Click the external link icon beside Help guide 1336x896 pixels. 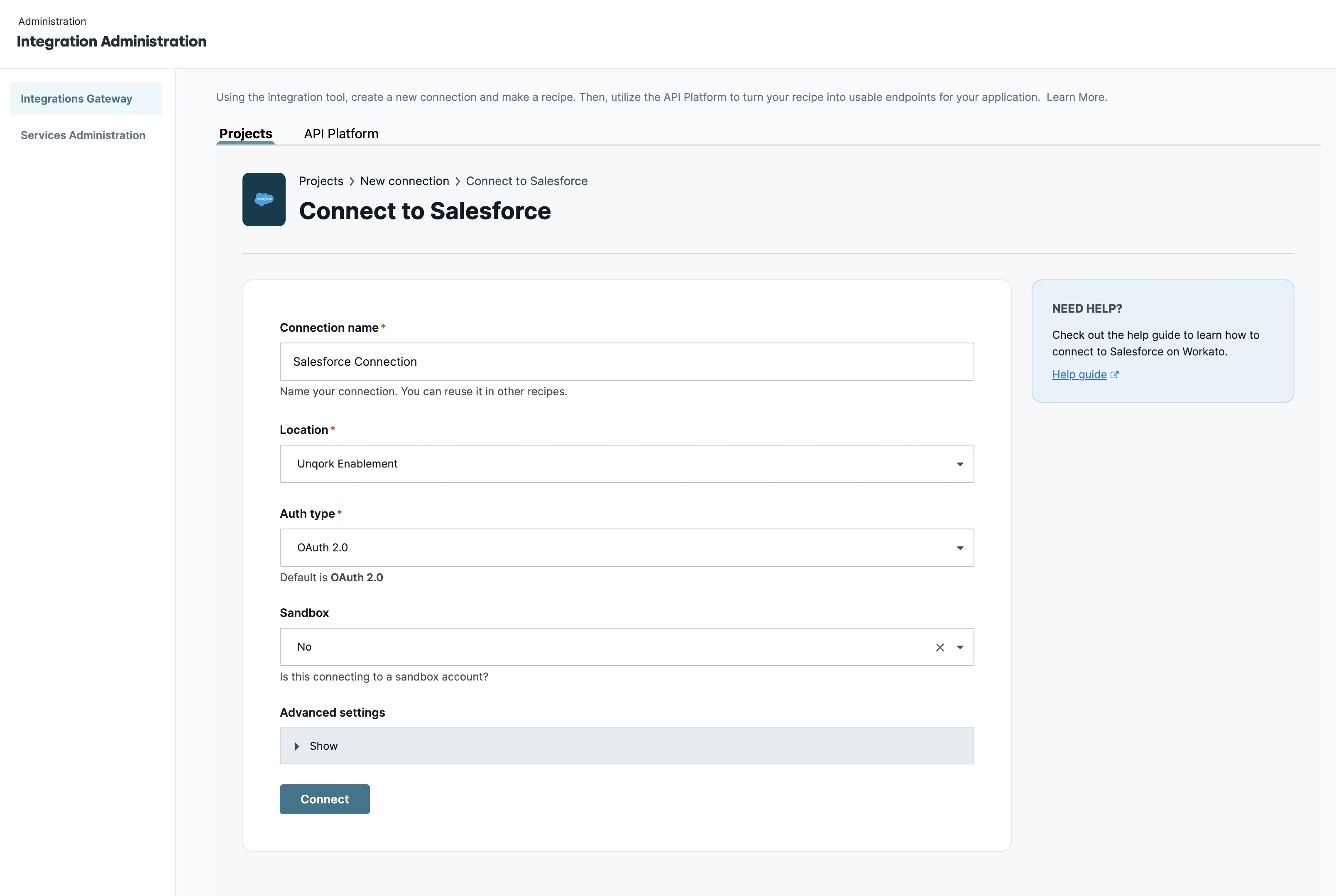click(1114, 375)
